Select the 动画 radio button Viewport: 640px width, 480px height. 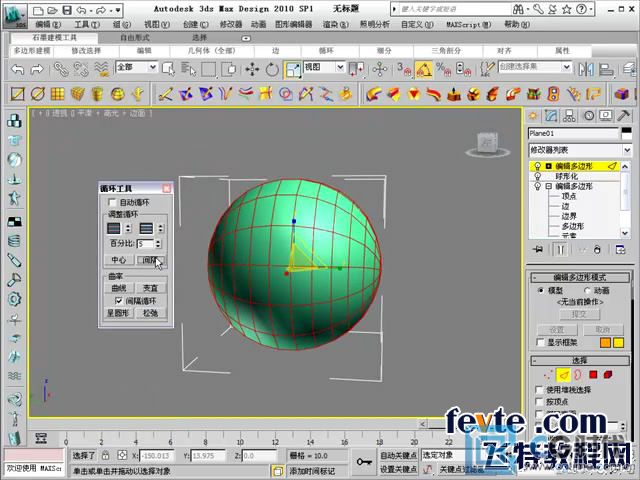tap(587, 291)
